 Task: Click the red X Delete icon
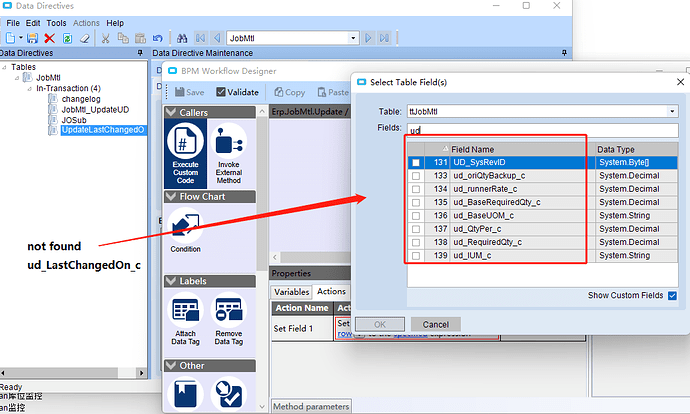point(49,38)
